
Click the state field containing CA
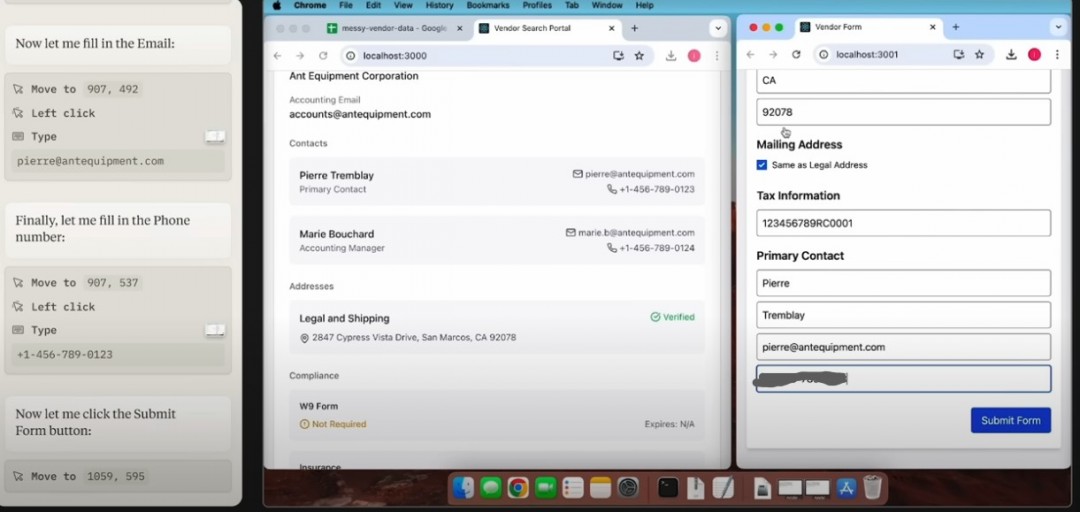coord(904,80)
